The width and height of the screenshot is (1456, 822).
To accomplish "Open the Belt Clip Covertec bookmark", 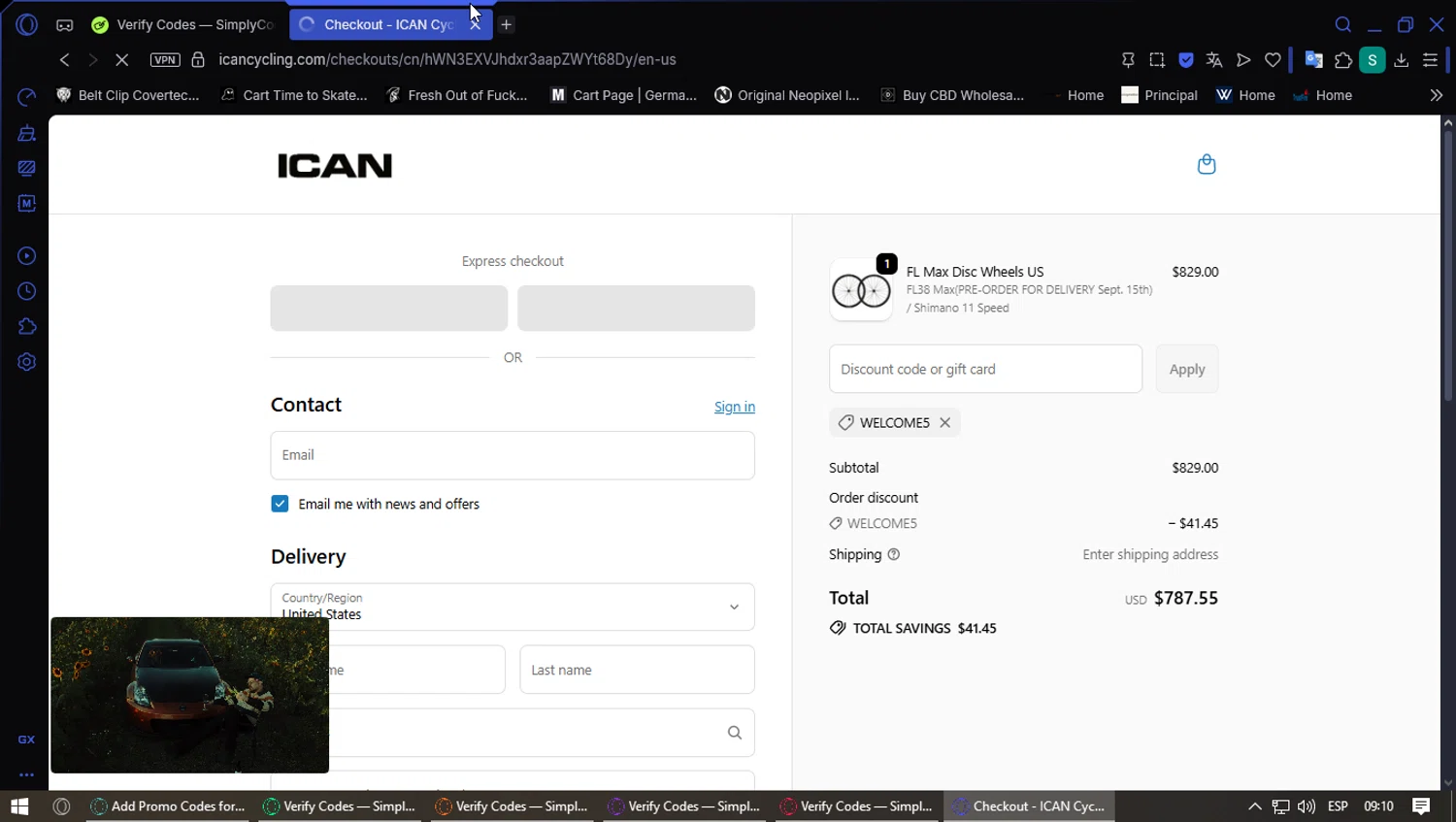I will (x=128, y=95).
